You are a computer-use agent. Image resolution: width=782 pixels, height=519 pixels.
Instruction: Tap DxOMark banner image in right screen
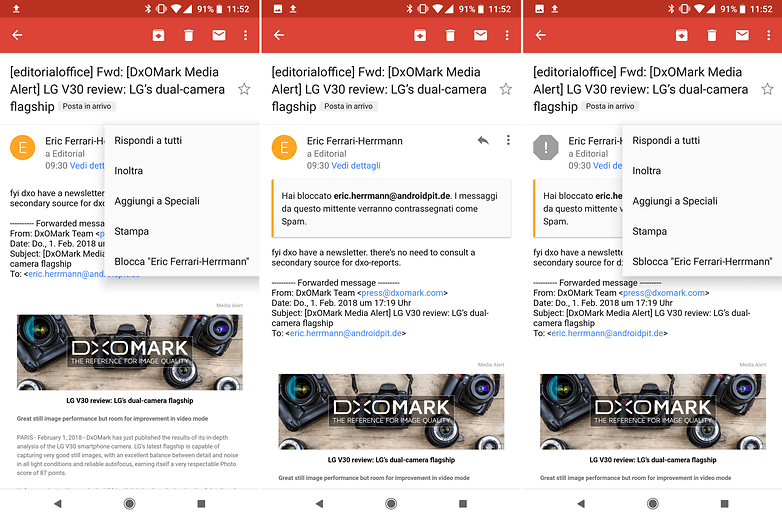(653, 412)
